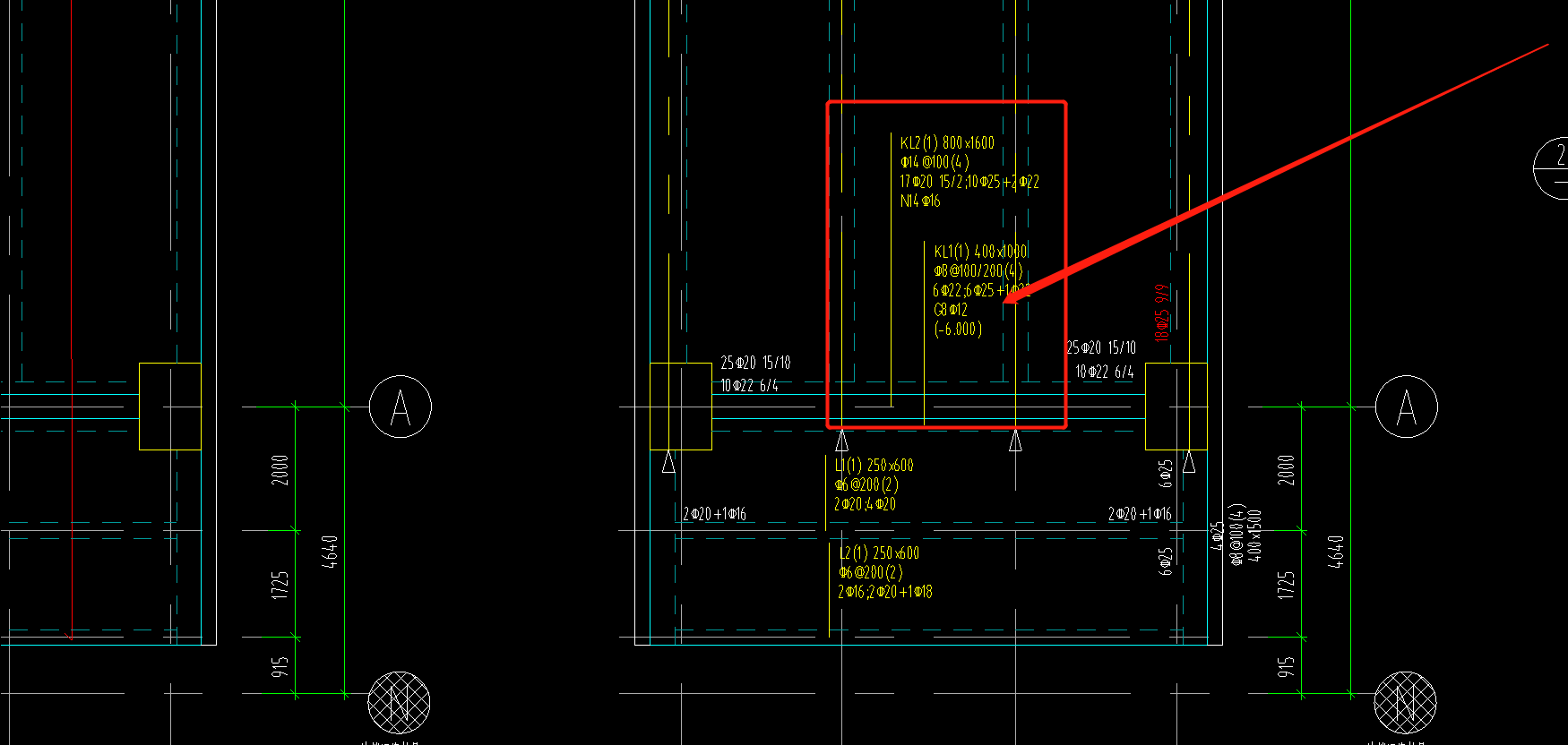Click the red '18Φ25 9/9' vertical text

pyautogui.click(x=1162, y=313)
